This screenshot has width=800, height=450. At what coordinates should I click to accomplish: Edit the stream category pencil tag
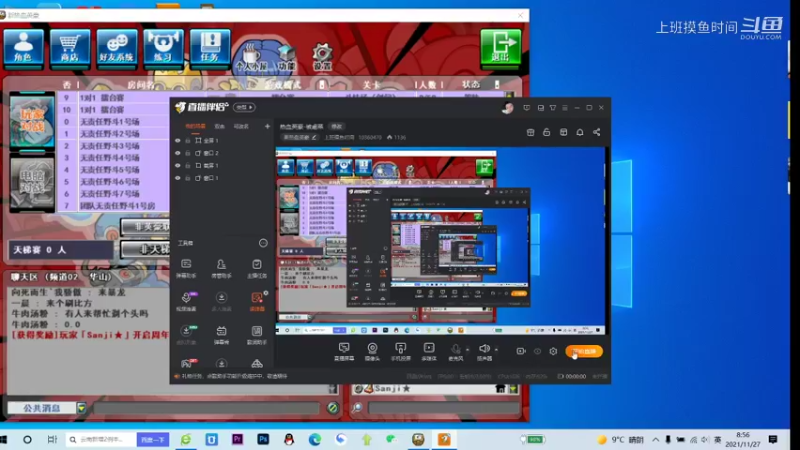300,137
